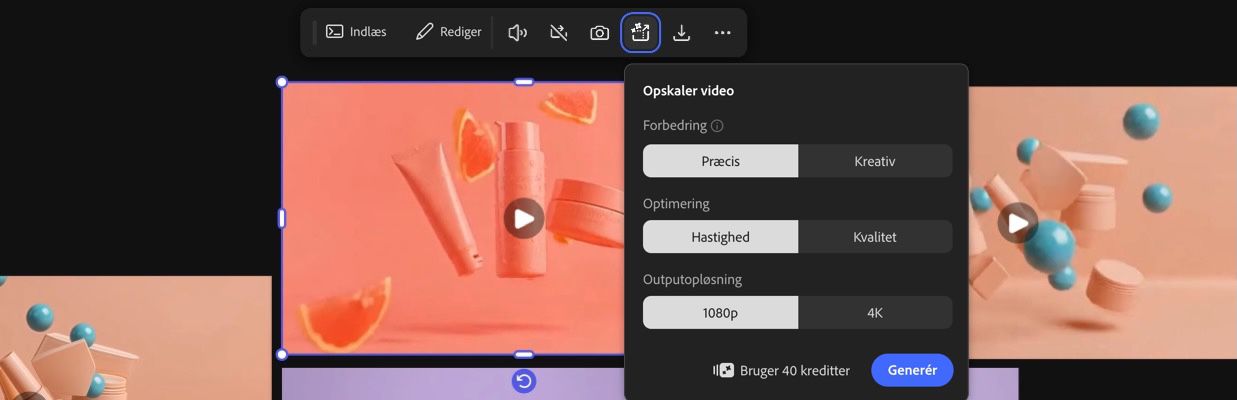Choose Kvalitet optimization

[875, 237]
